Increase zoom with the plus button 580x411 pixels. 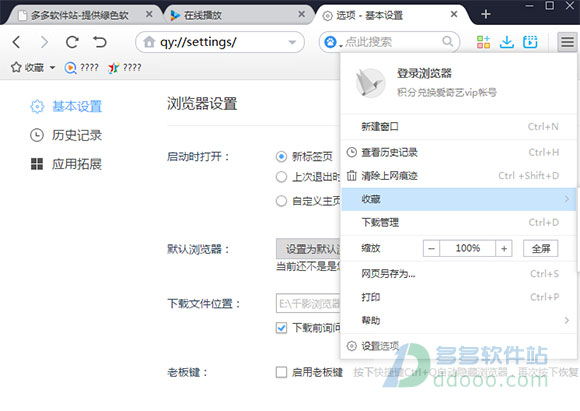pos(504,248)
